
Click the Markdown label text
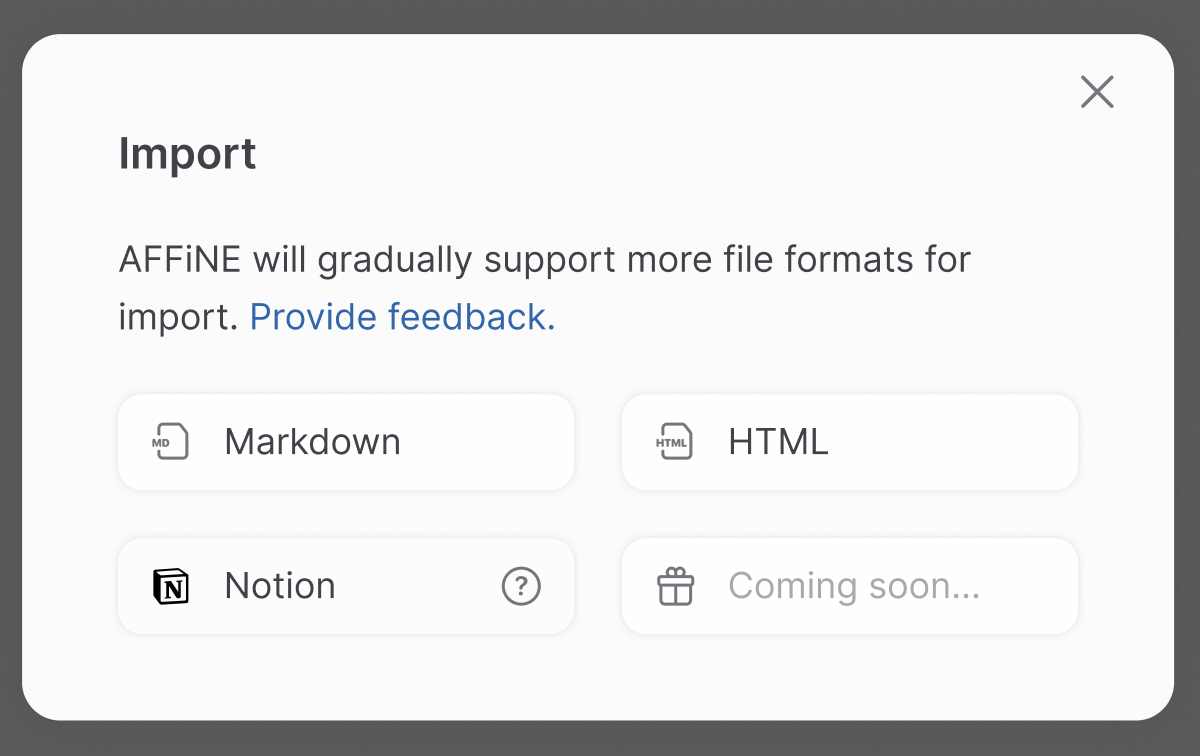312,441
